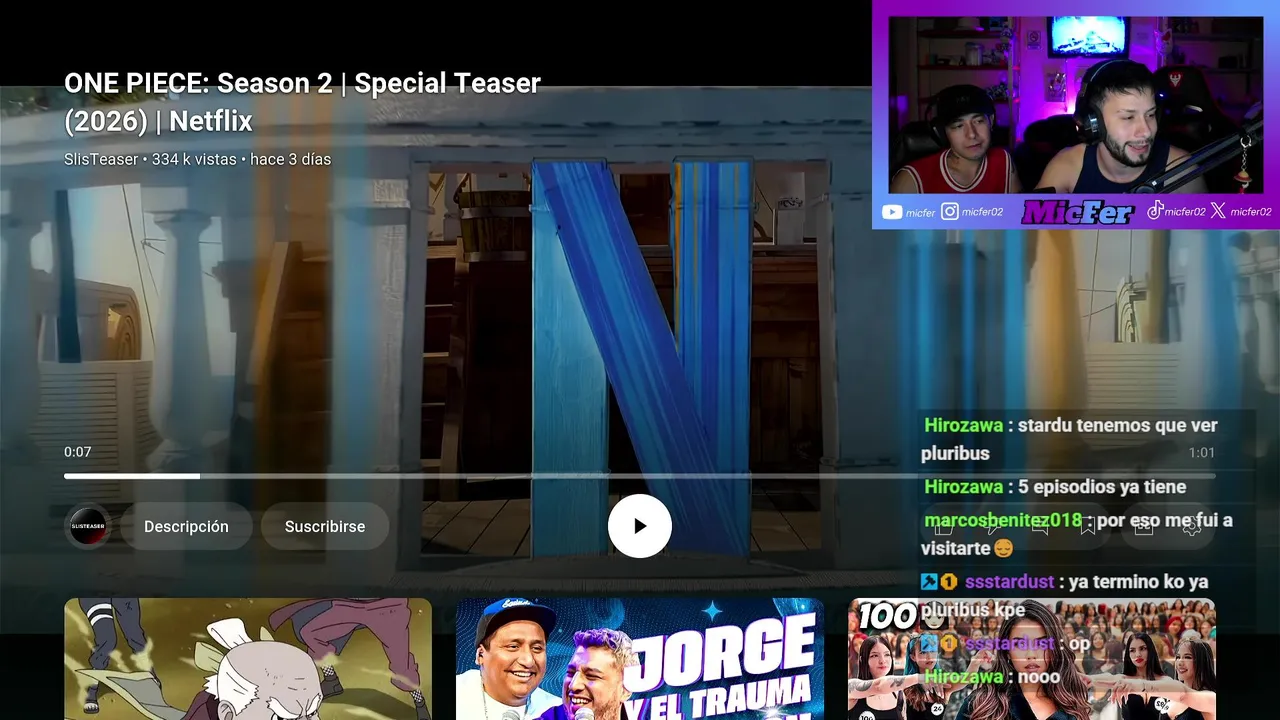Click the 0:07 elapsed time label
This screenshot has height=720, width=1280.
pos(78,452)
